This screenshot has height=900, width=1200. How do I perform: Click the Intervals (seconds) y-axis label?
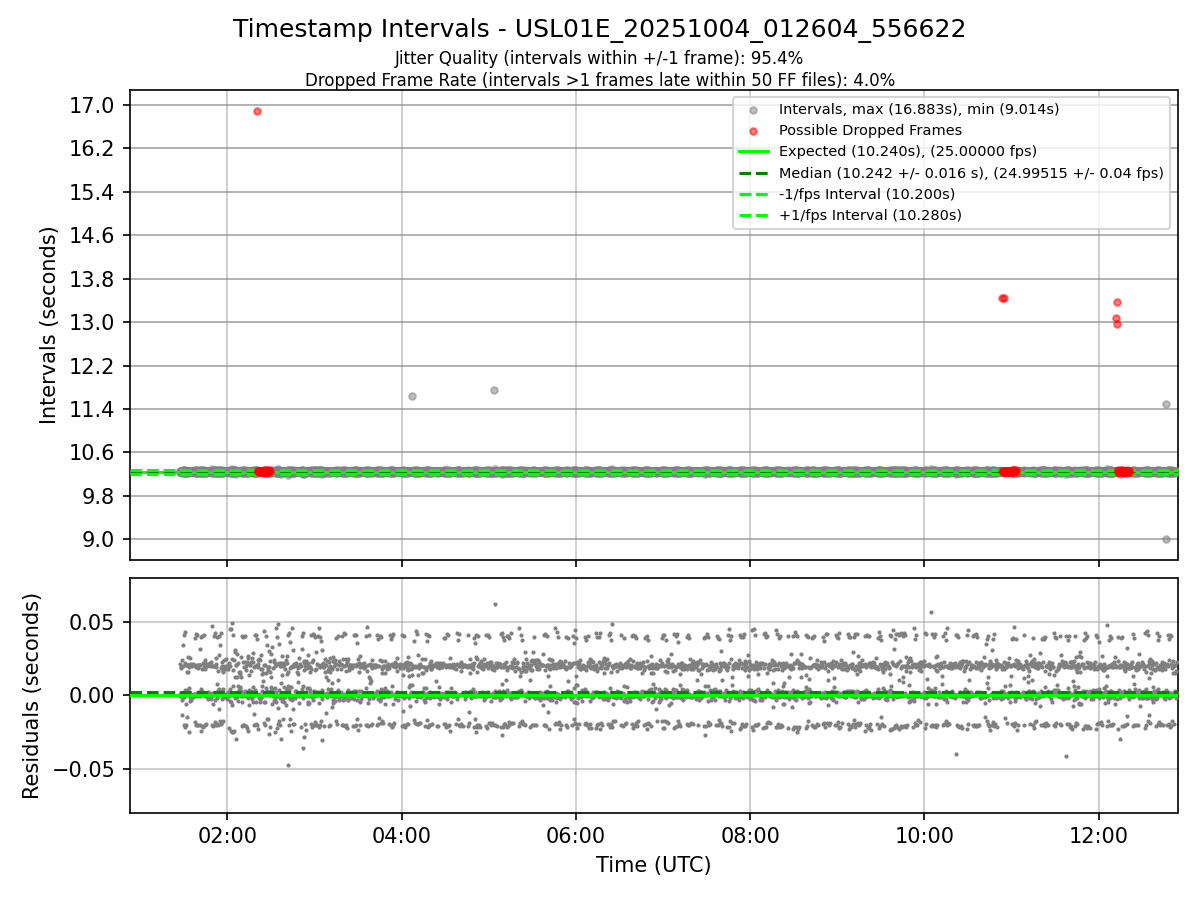click(x=49, y=325)
